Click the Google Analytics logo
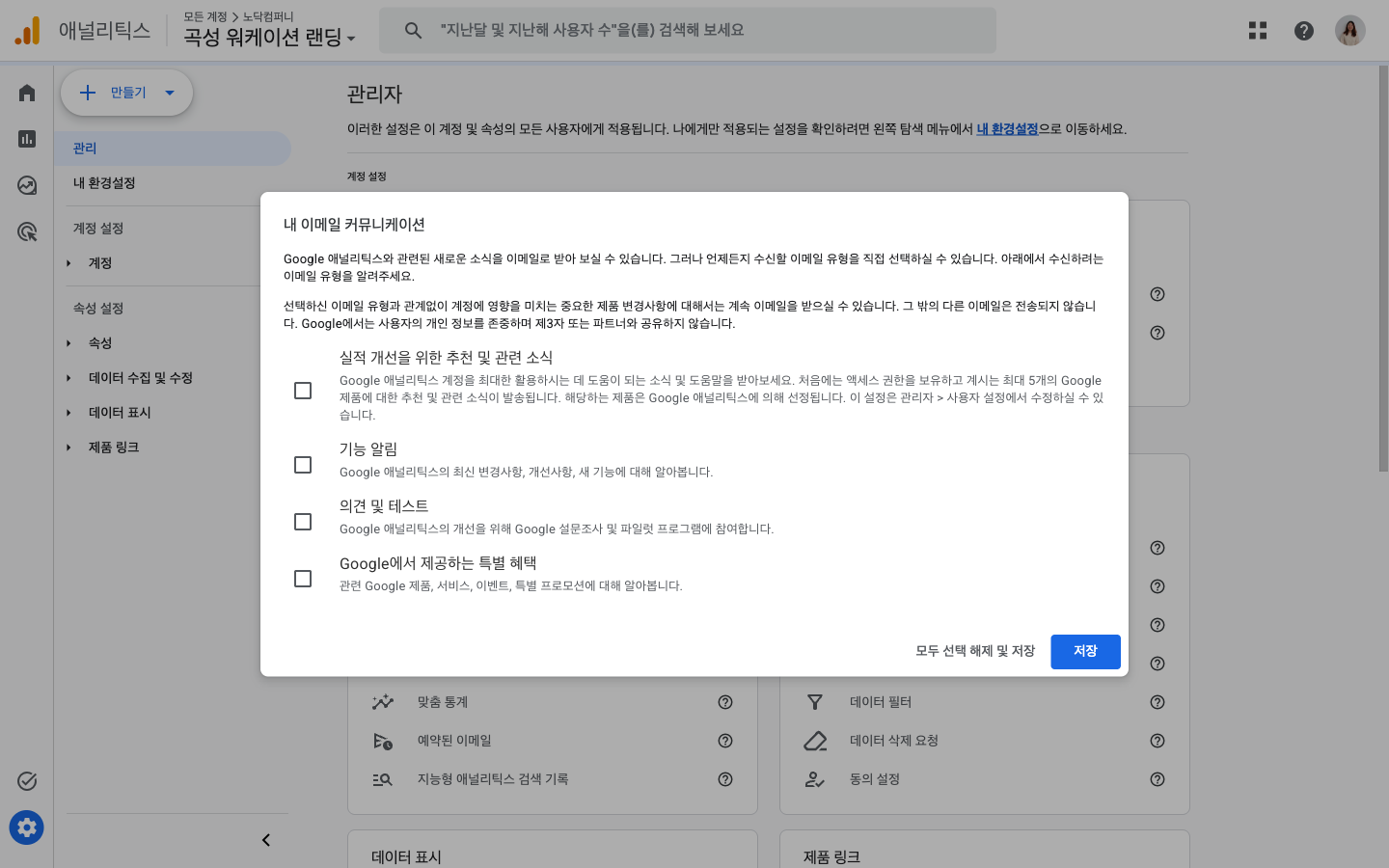This screenshot has width=1389, height=868. 28,31
